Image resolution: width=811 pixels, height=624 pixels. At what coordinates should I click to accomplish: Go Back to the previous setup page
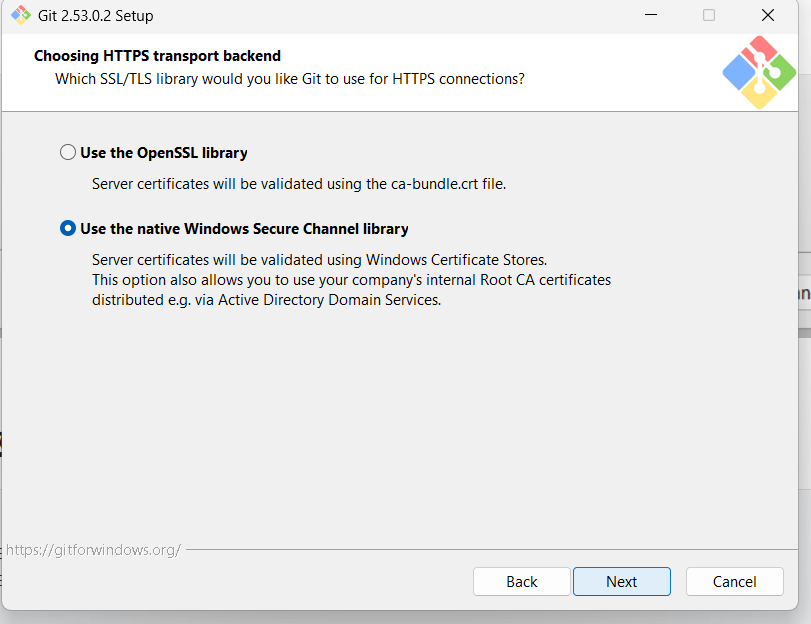click(x=521, y=582)
